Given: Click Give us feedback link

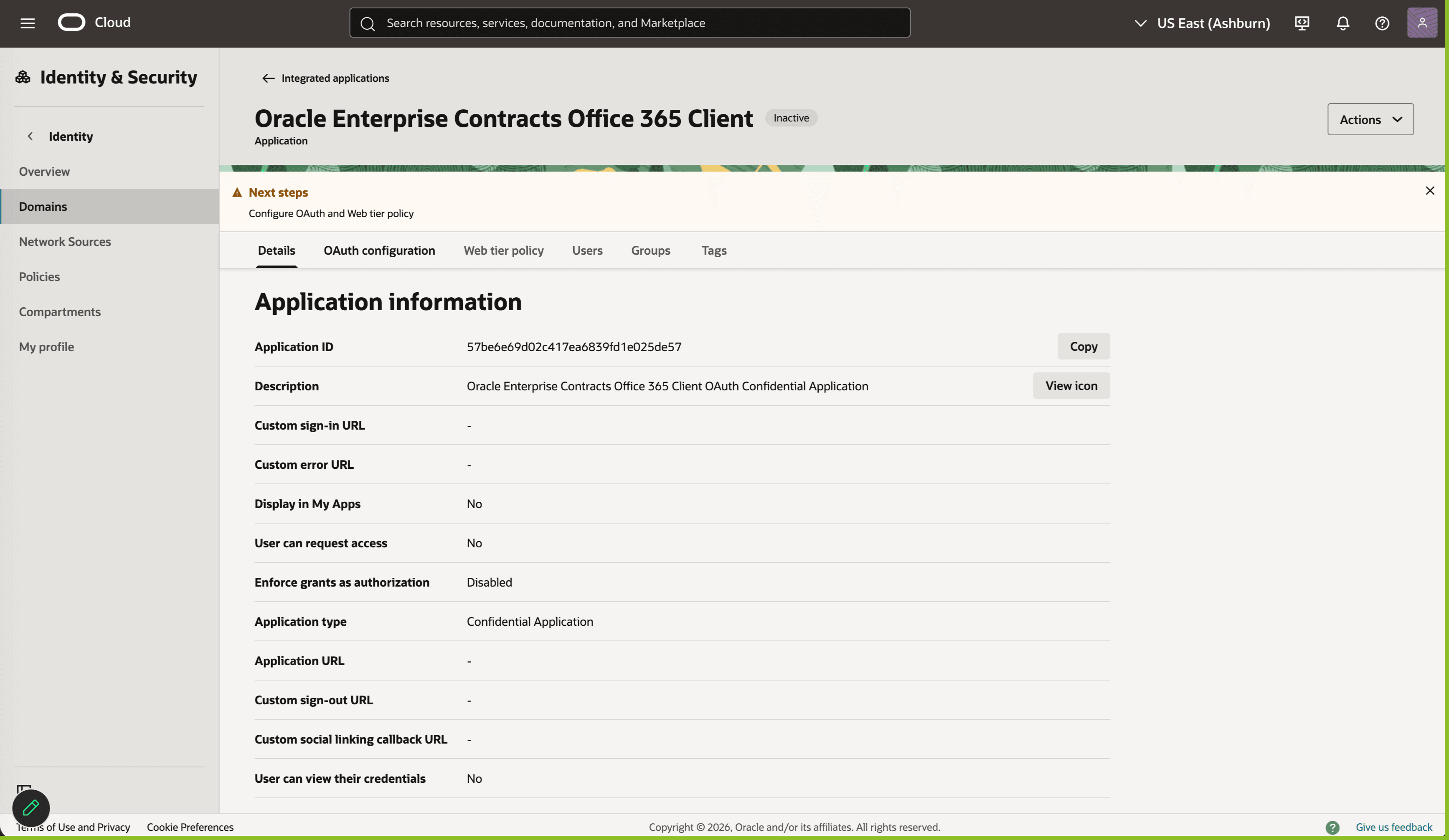Looking at the screenshot, I should [x=1394, y=827].
